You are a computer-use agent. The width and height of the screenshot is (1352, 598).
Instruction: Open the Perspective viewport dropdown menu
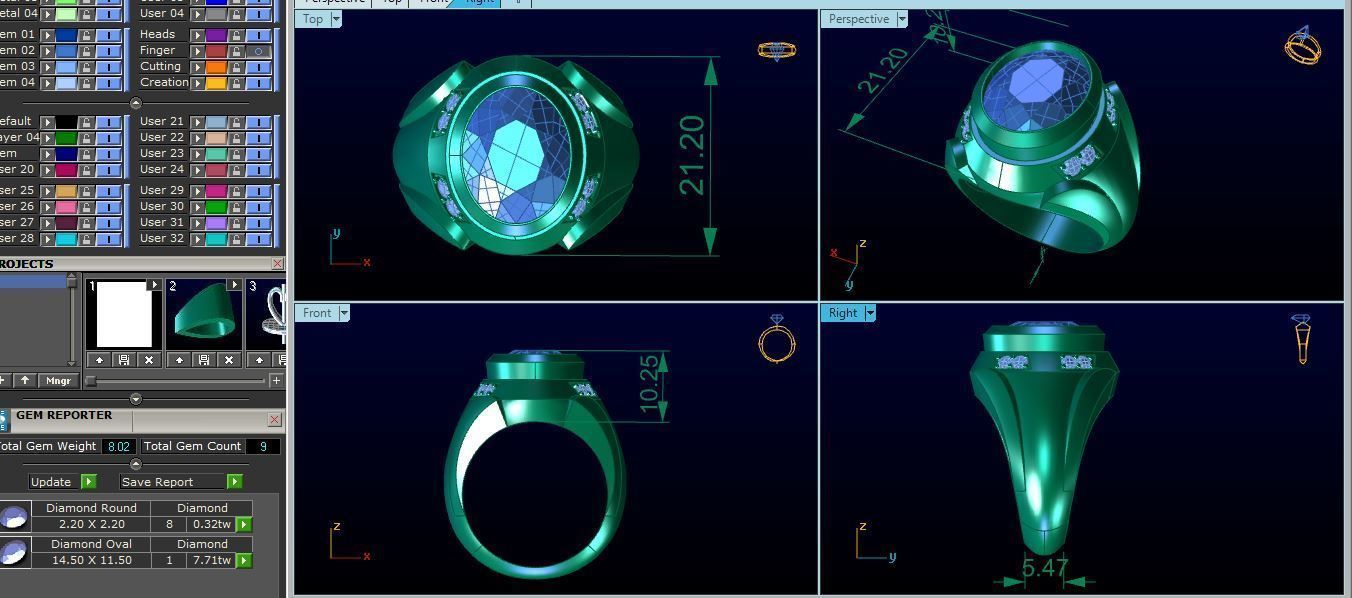(x=902, y=19)
